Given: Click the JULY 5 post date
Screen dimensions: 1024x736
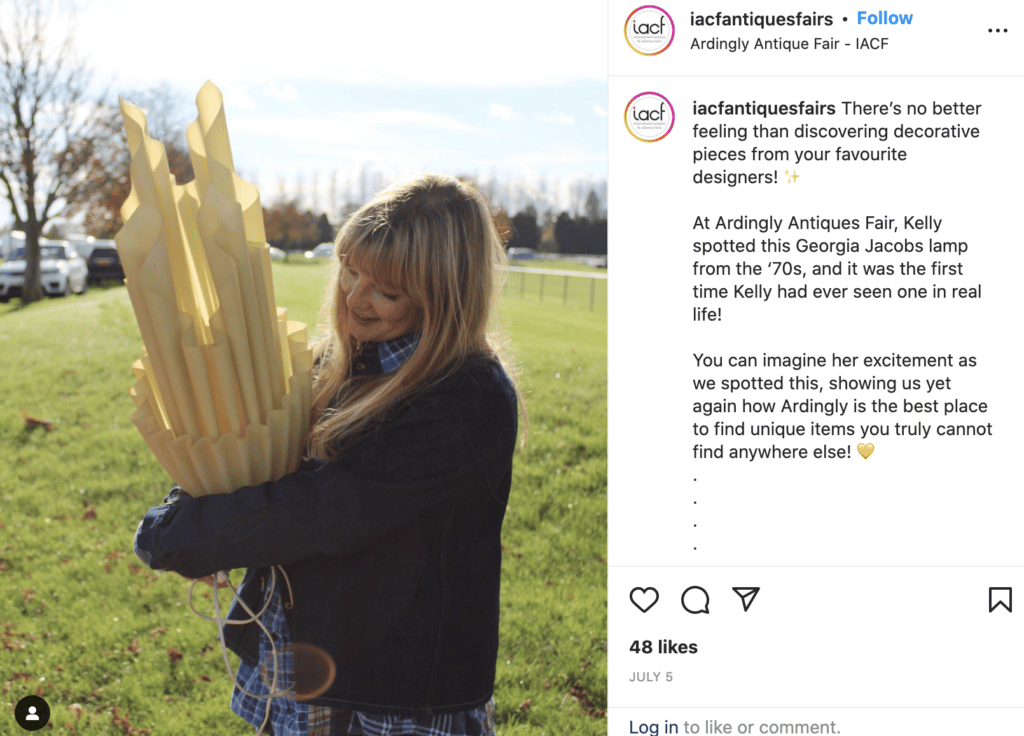Looking at the screenshot, I should tap(650, 677).
